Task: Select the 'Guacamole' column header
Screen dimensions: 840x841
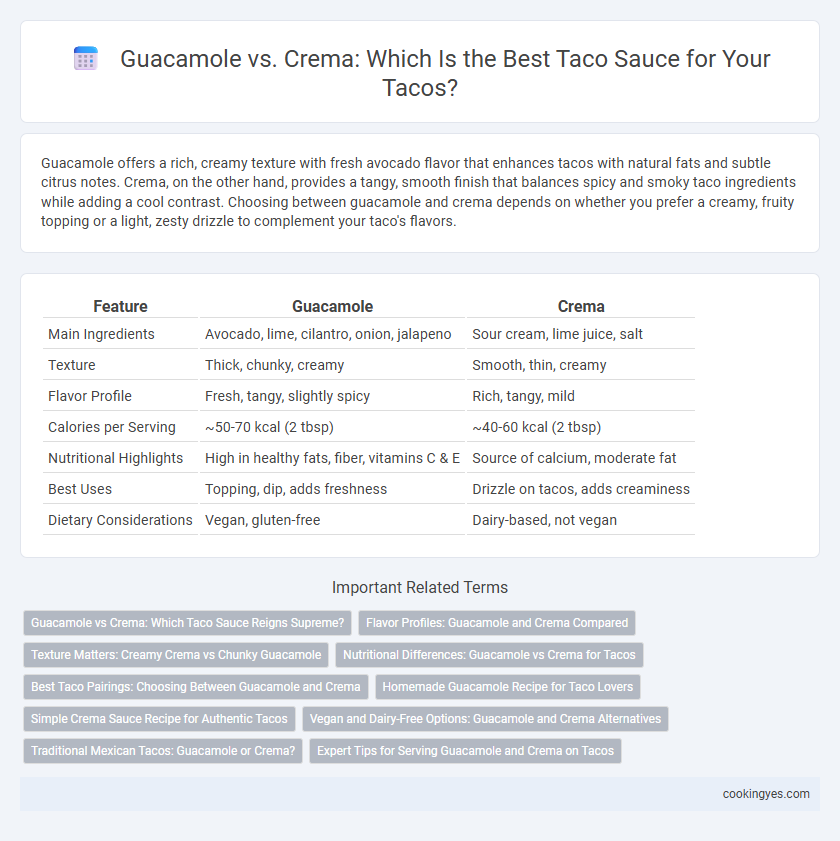Action: coord(332,306)
